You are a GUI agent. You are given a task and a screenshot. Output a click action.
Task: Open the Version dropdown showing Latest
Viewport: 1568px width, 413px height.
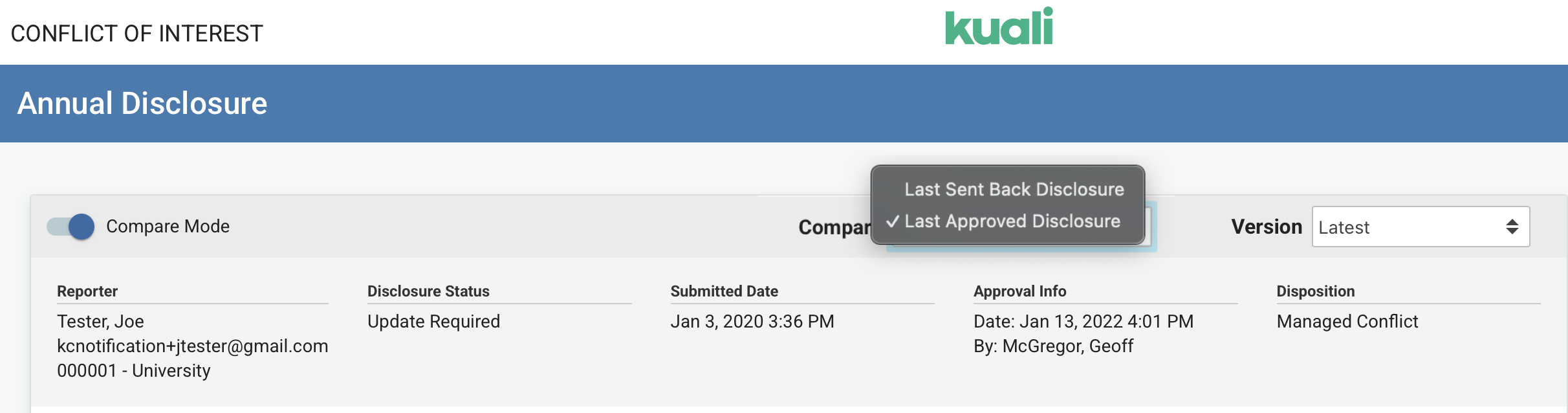pyautogui.click(x=1420, y=227)
